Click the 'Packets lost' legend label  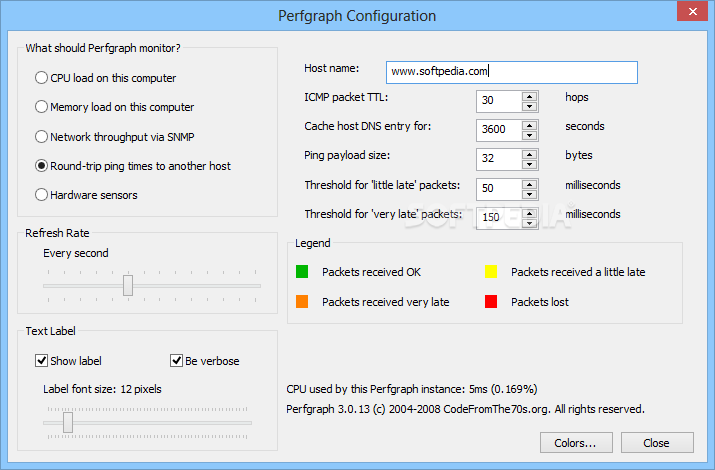click(540, 302)
